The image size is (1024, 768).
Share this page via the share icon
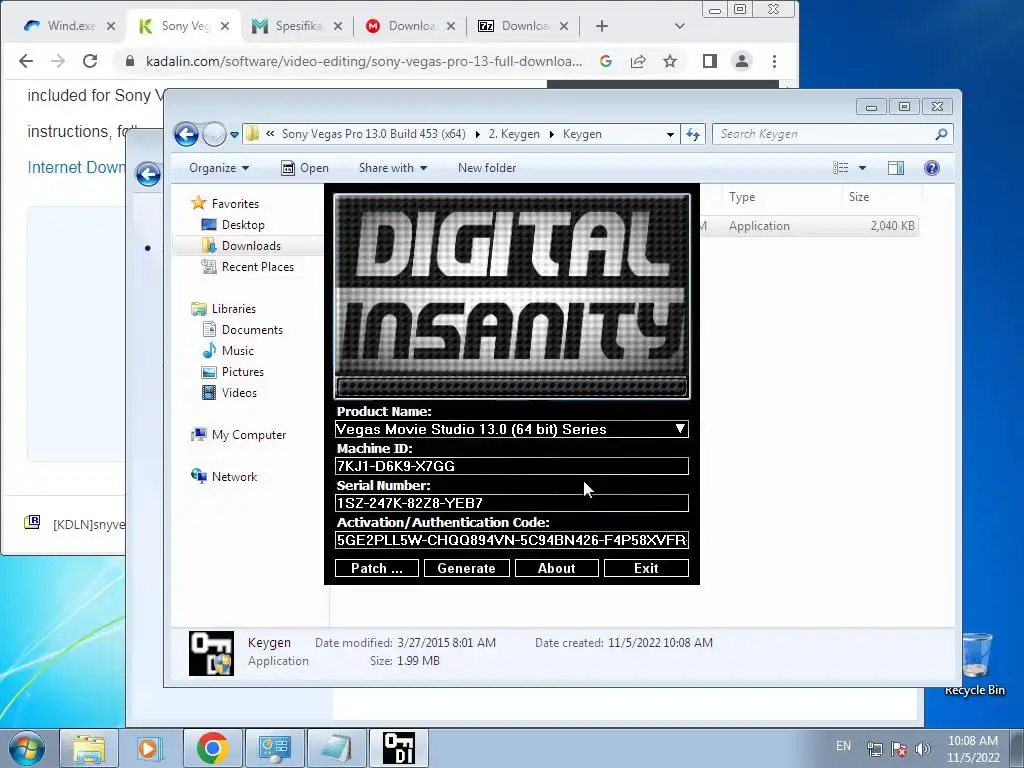click(x=638, y=61)
